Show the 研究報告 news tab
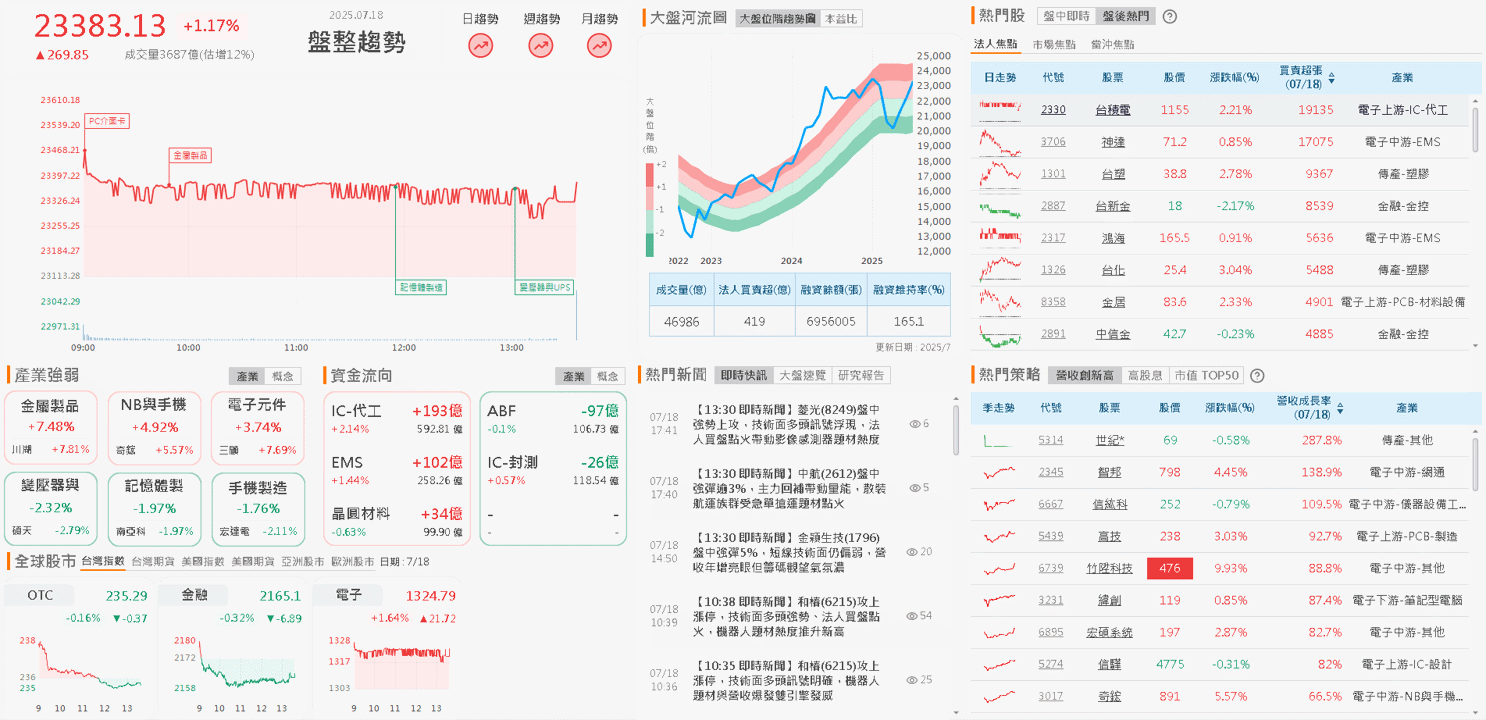The width and height of the screenshot is (1486, 720). [x=862, y=375]
